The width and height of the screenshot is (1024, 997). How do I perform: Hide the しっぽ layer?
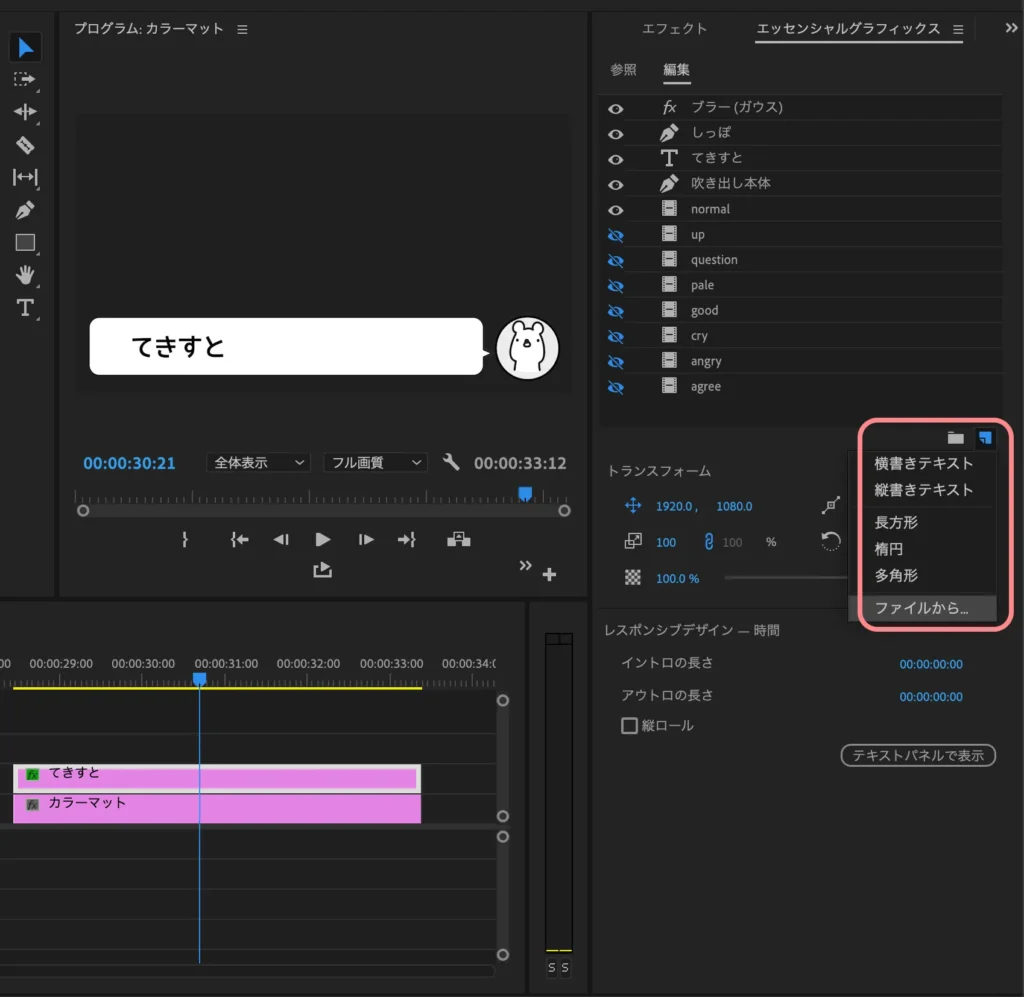[x=616, y=134]
